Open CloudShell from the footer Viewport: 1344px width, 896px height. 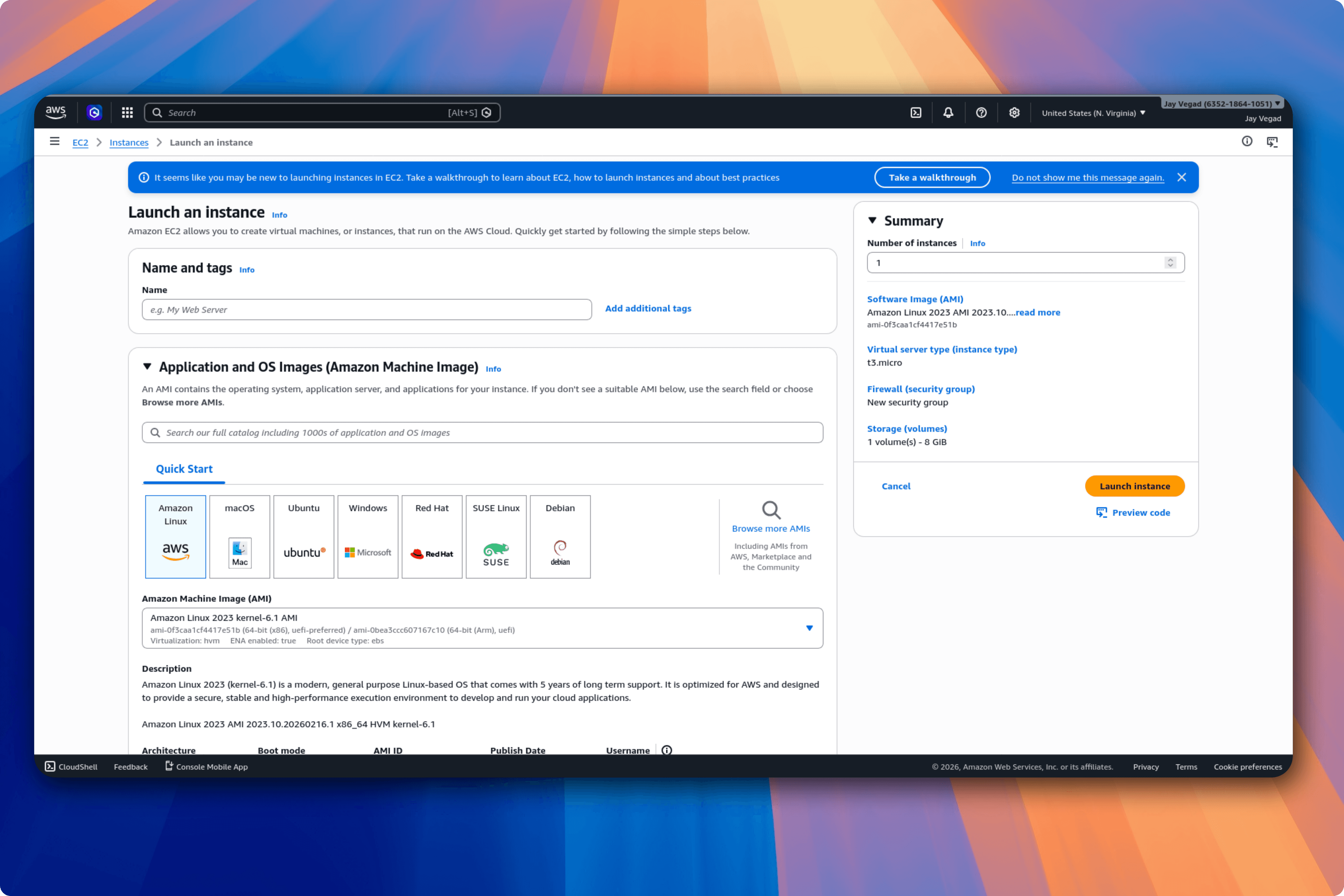coord(71,767)
